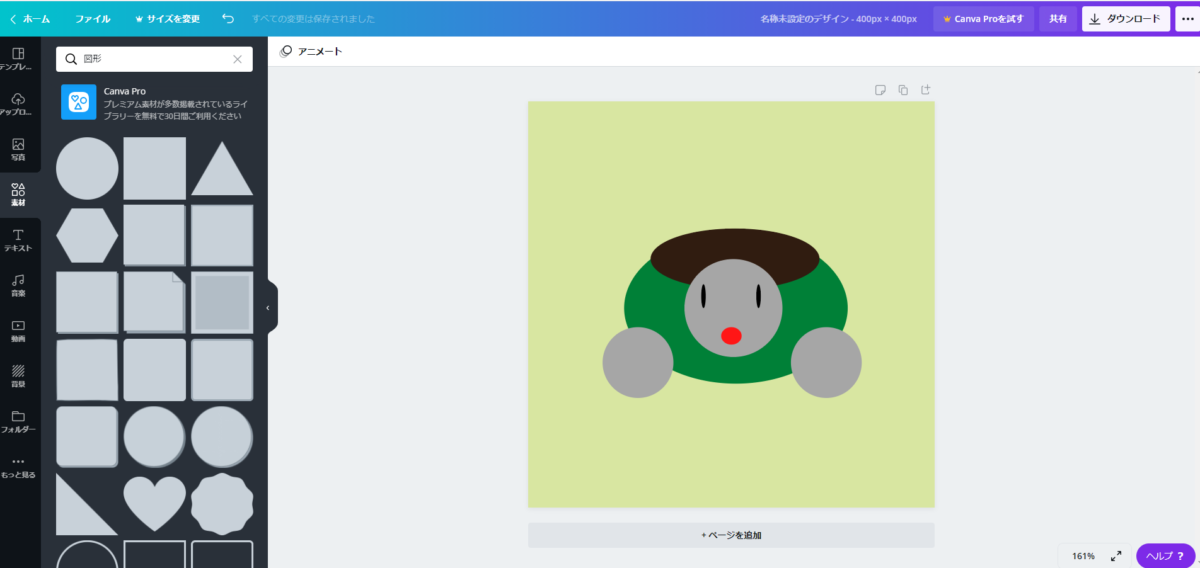This screenshot has height=568, width=1200.
Task: Insert the plain square shape in top row
Action: [x=154, y=168]
